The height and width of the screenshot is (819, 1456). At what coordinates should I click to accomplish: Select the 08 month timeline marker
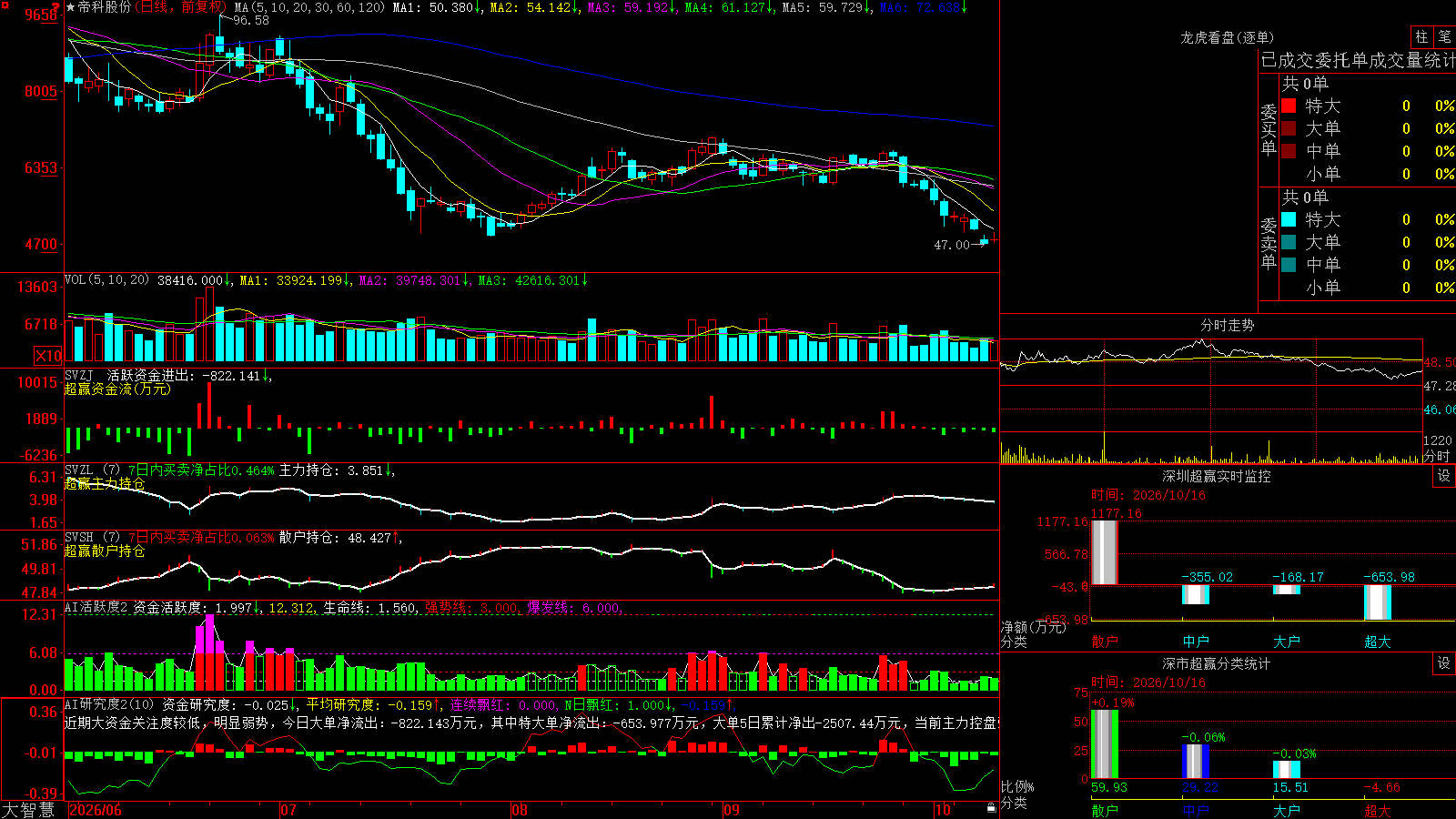pos(520,810)
